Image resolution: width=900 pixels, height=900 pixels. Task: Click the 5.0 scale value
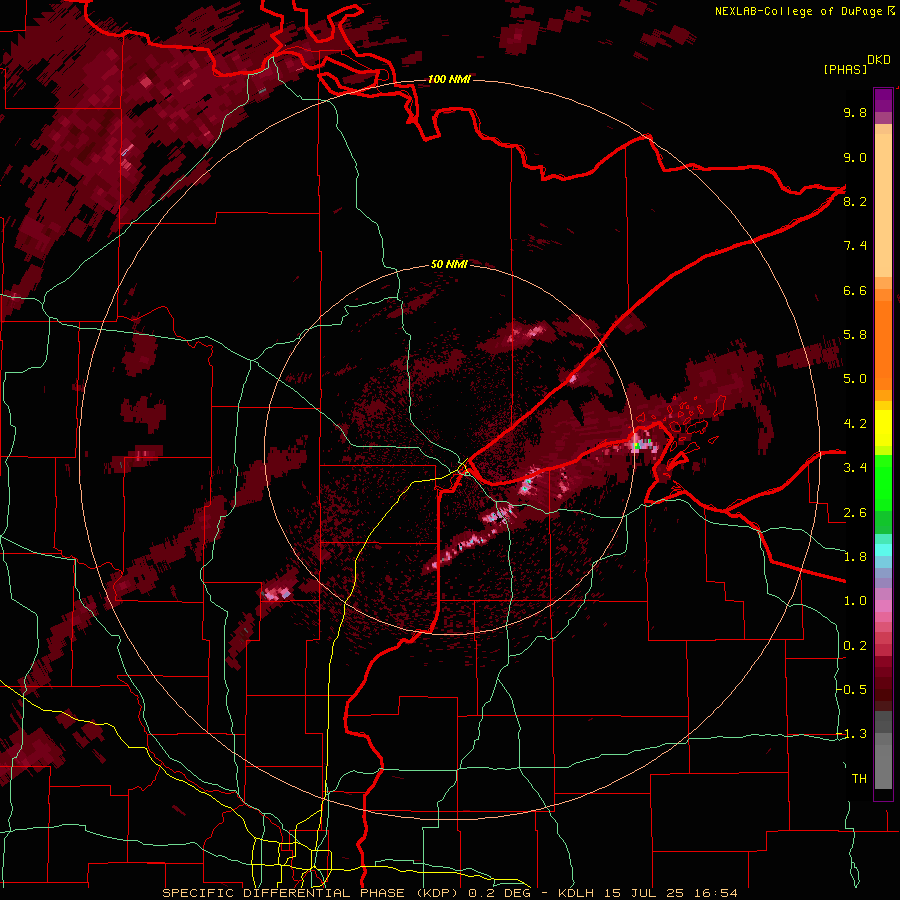855,379
